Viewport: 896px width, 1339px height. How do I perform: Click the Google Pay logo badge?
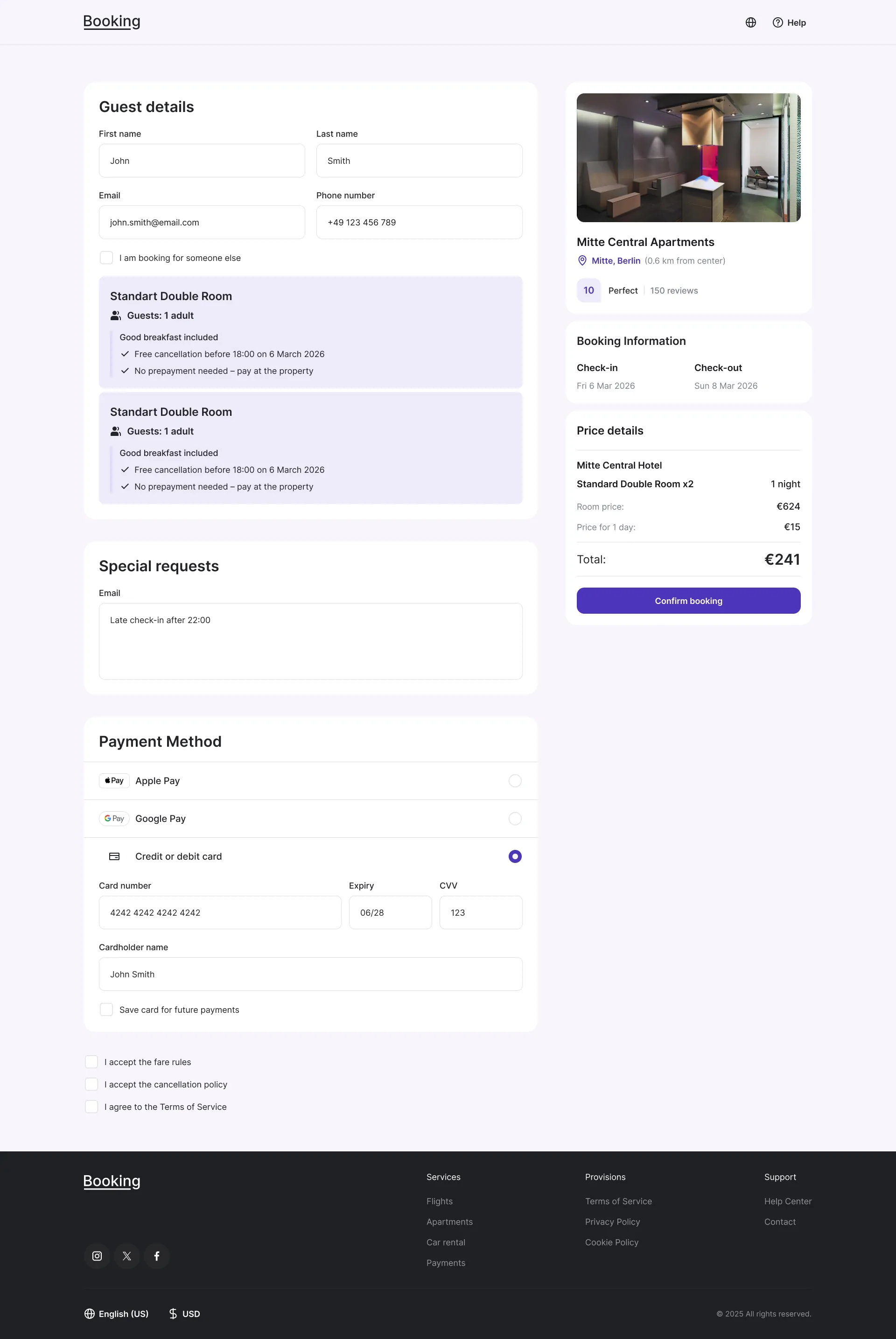pos(114,818)
